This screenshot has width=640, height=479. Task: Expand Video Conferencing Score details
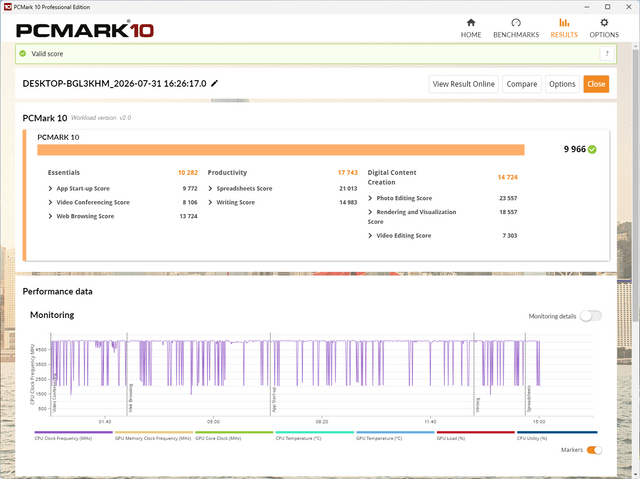coord(50,202)
